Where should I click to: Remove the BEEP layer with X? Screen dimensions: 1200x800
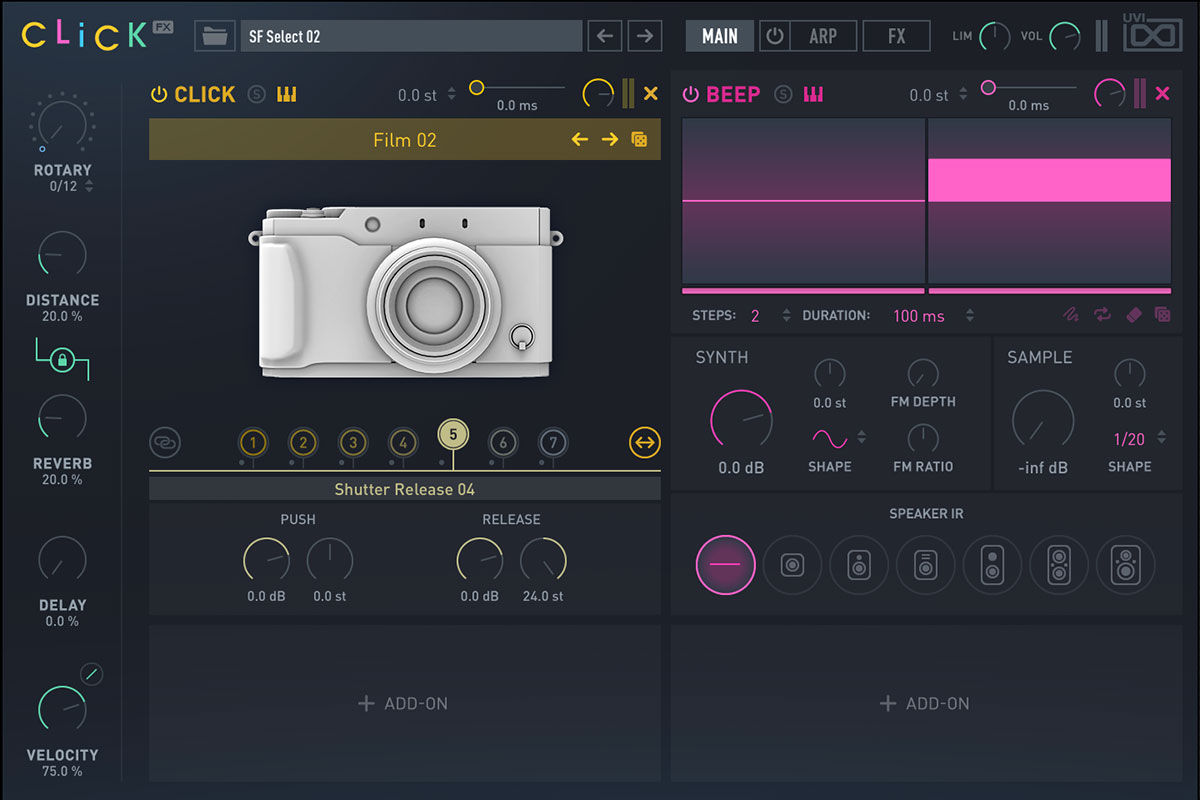[1162, 93]
